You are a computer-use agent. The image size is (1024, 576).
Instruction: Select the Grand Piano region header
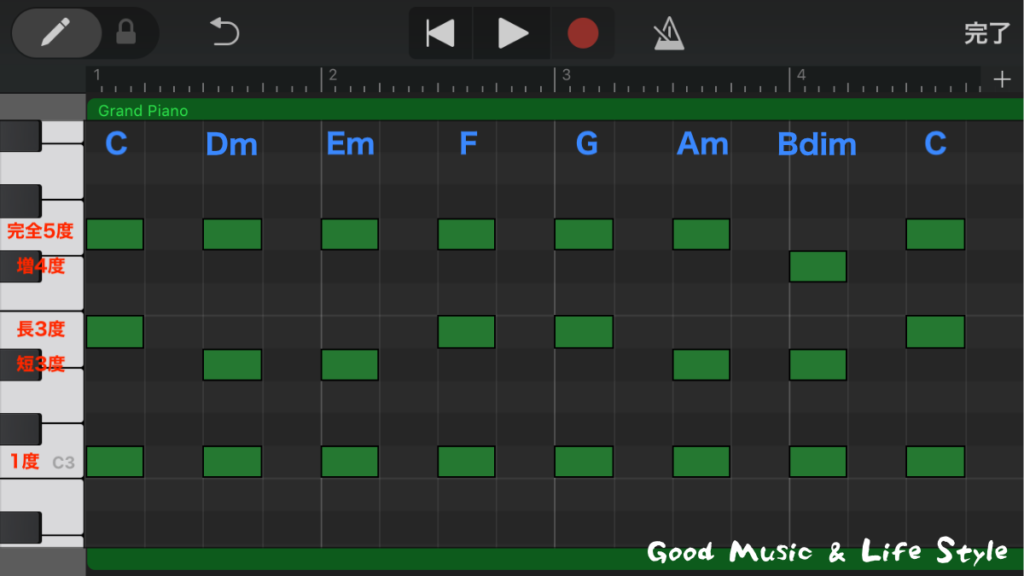tap(554, 110)
